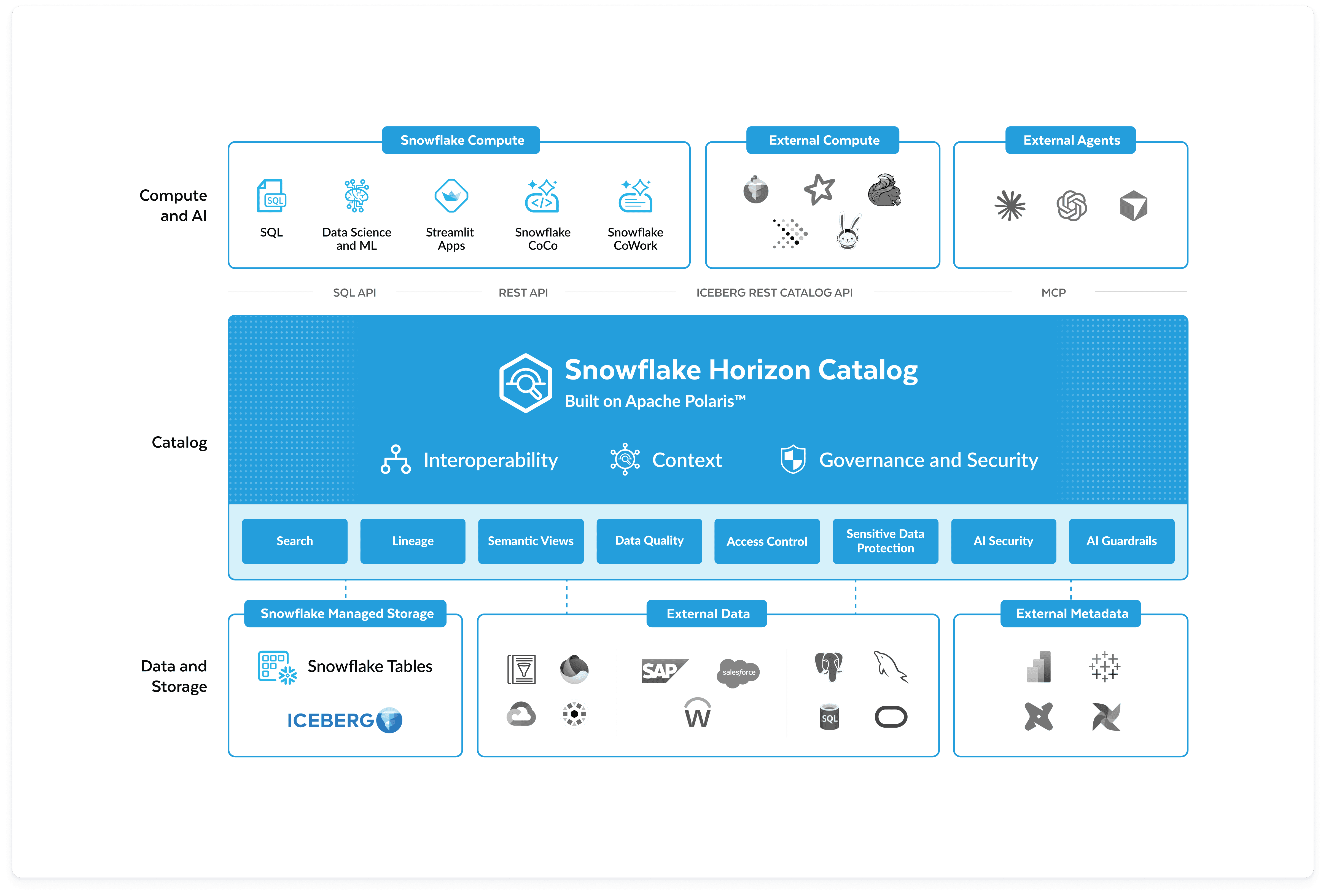Choose the Snowflake CoWork icon
This screenshot has height=896, width=1326.
coord(635,196)
